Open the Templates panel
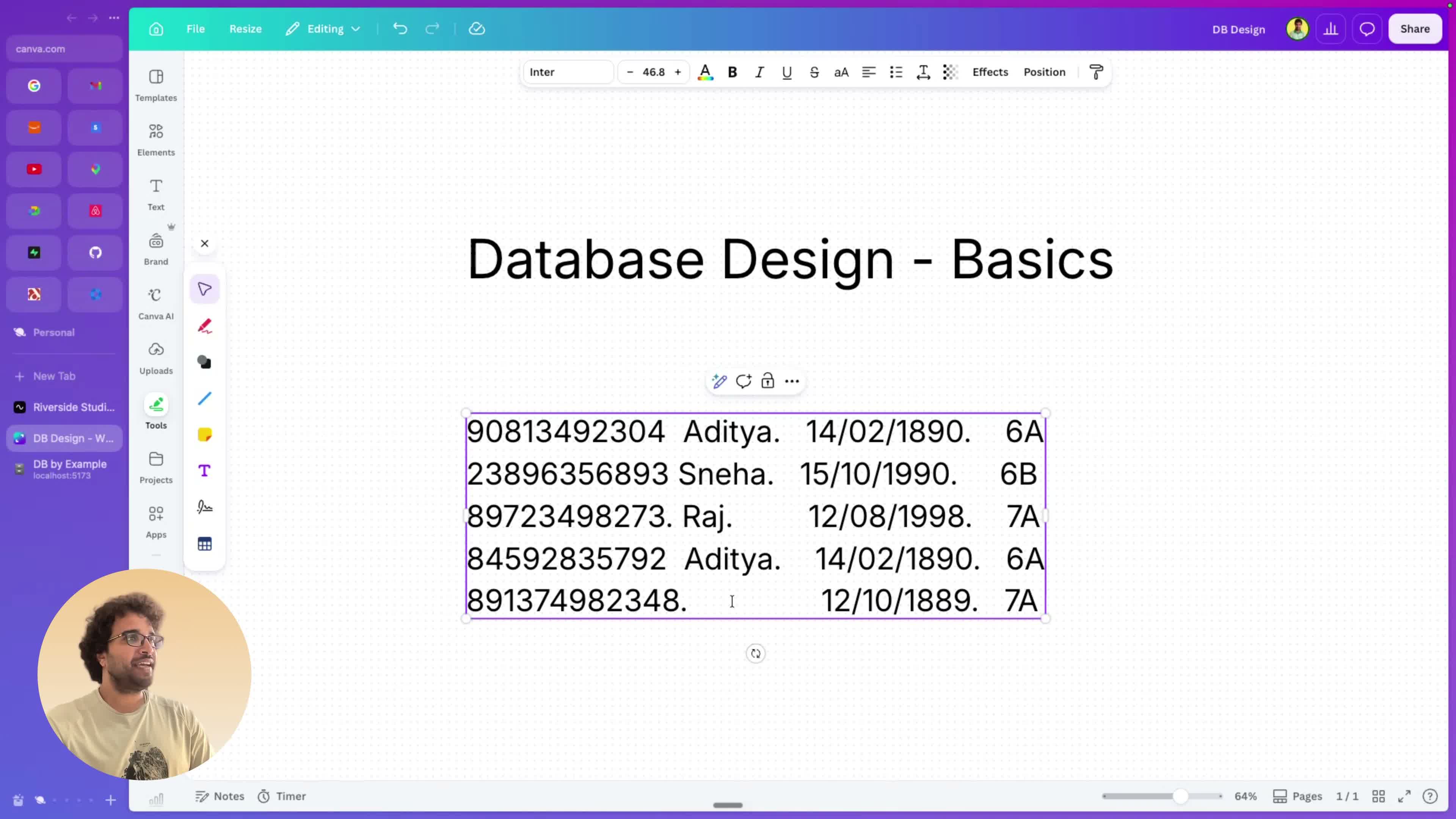The width and height of the screenshot is (1456, 819). pyautogui.click(x=156, y=85)
